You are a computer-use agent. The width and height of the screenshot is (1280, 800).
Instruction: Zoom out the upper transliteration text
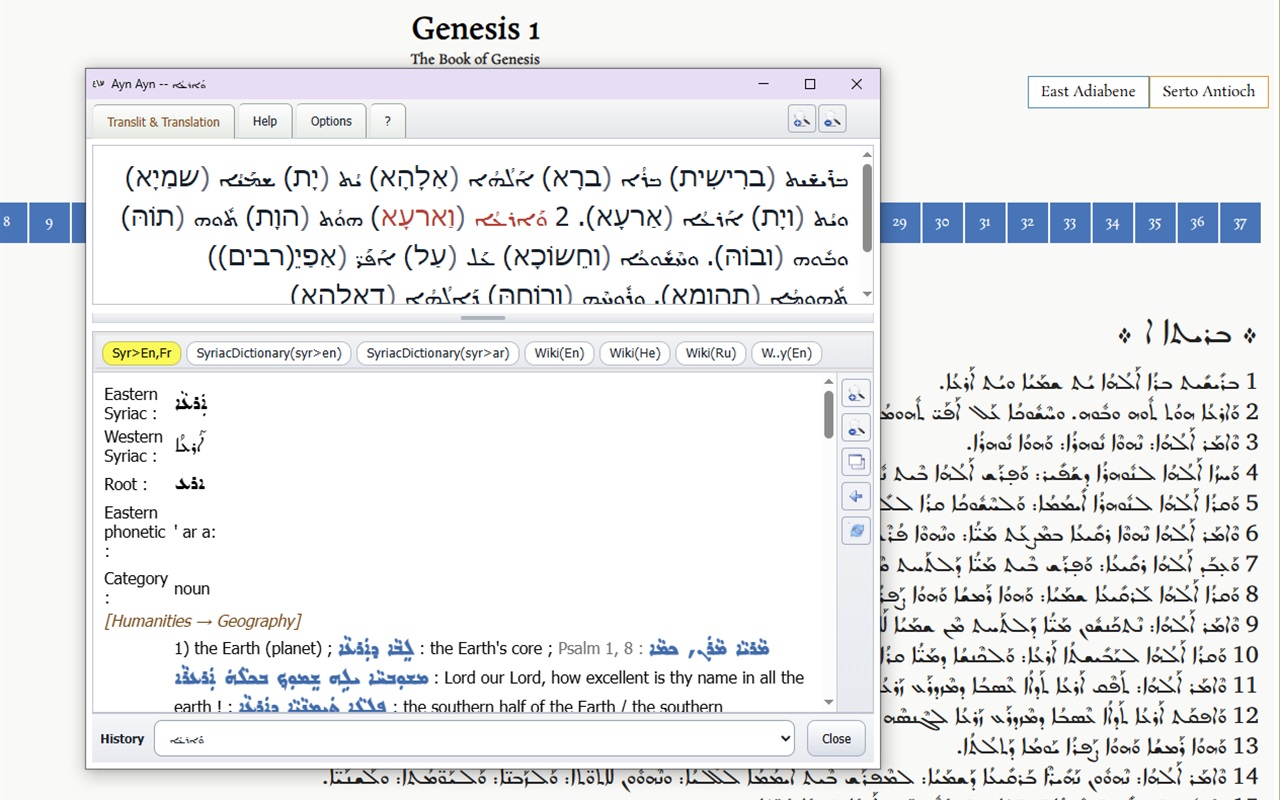(x=833, y=120)
